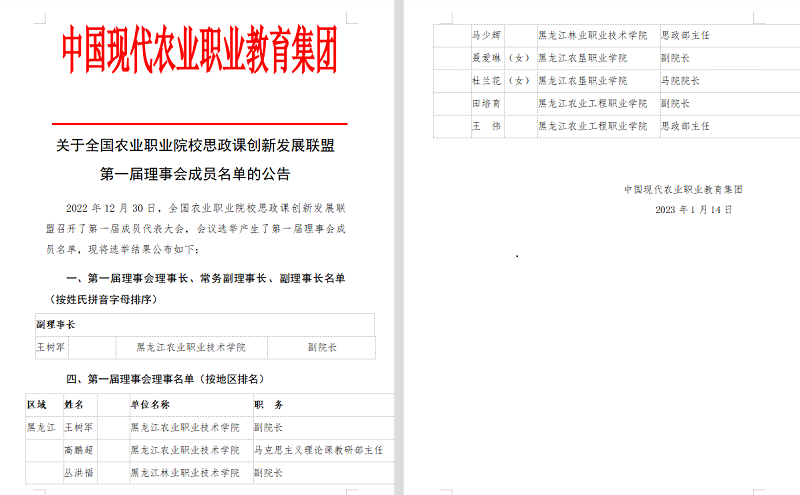Click '马院院长' in 杜兰花's row
800x495 pixels.
coord(680,81)
